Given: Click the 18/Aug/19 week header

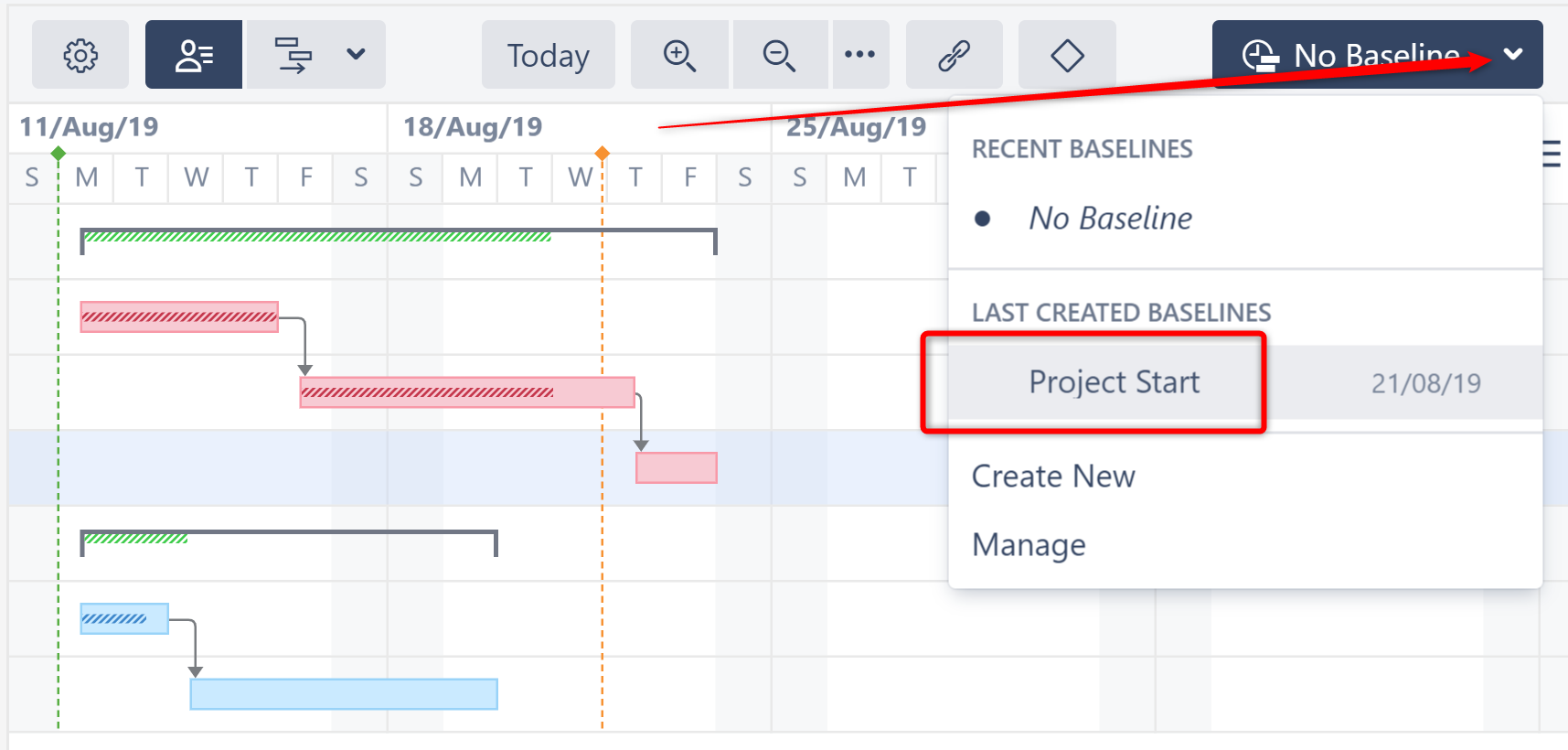Looking at the screenshot, I should (473, 127).
